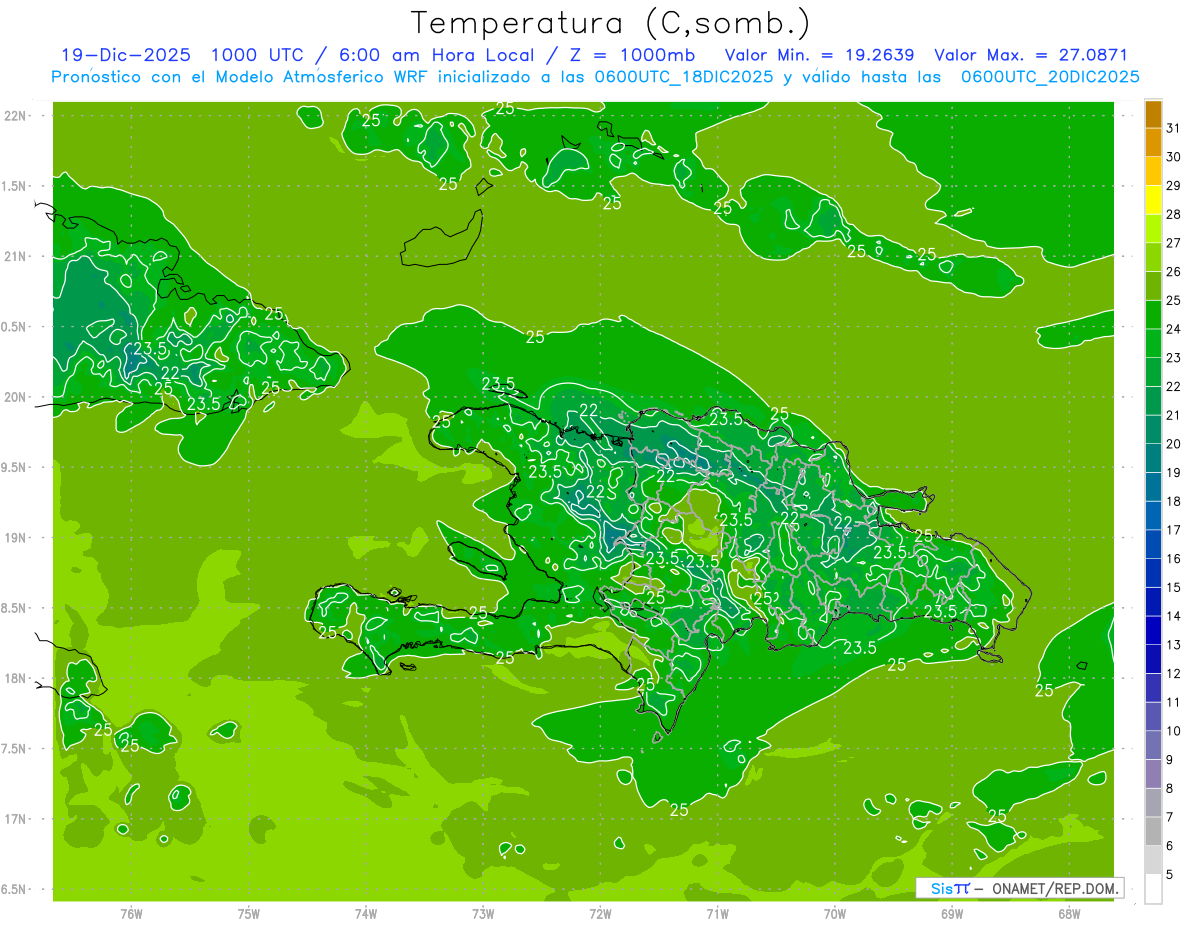Click the '0600UTC_20DIC2025' valid-until timestamp
1200x927 pixels.
point(1050,76)
